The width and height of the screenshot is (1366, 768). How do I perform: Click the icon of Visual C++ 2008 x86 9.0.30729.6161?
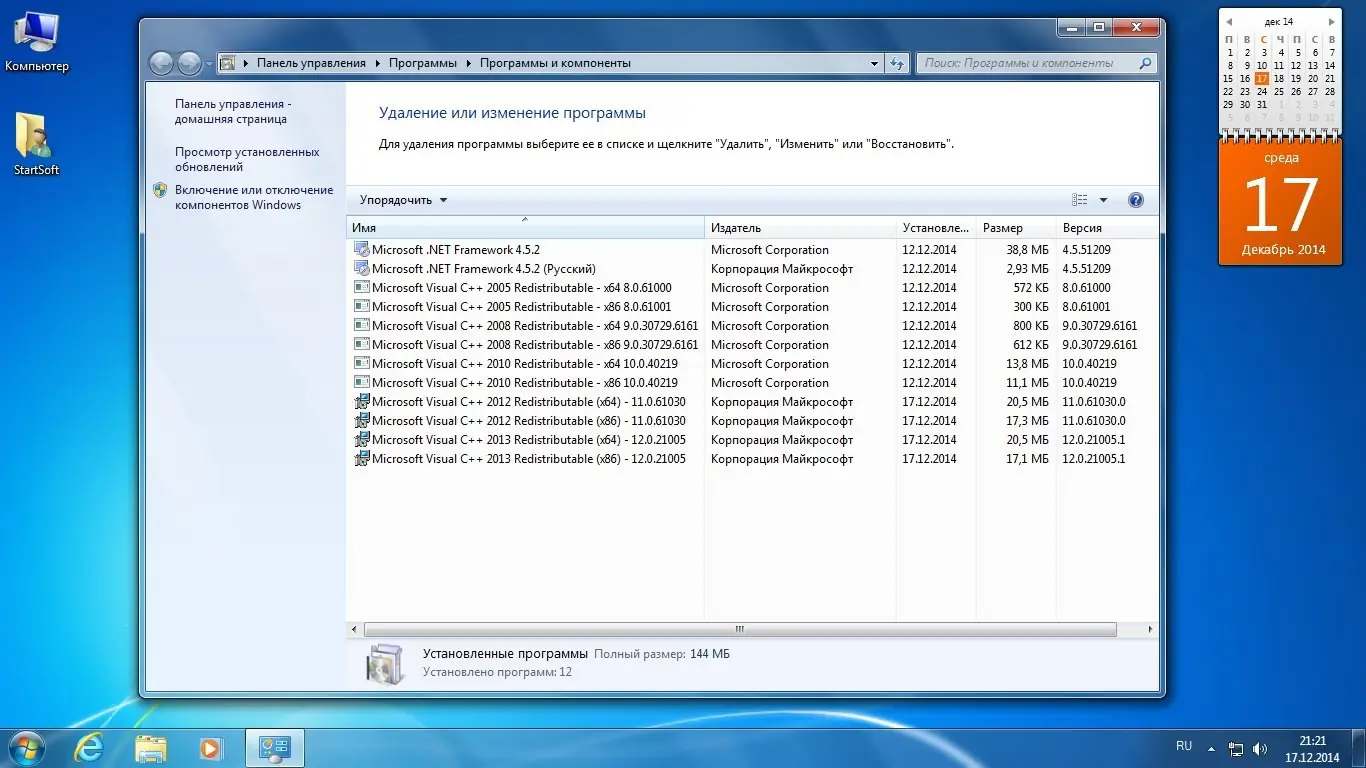point(361,345)
